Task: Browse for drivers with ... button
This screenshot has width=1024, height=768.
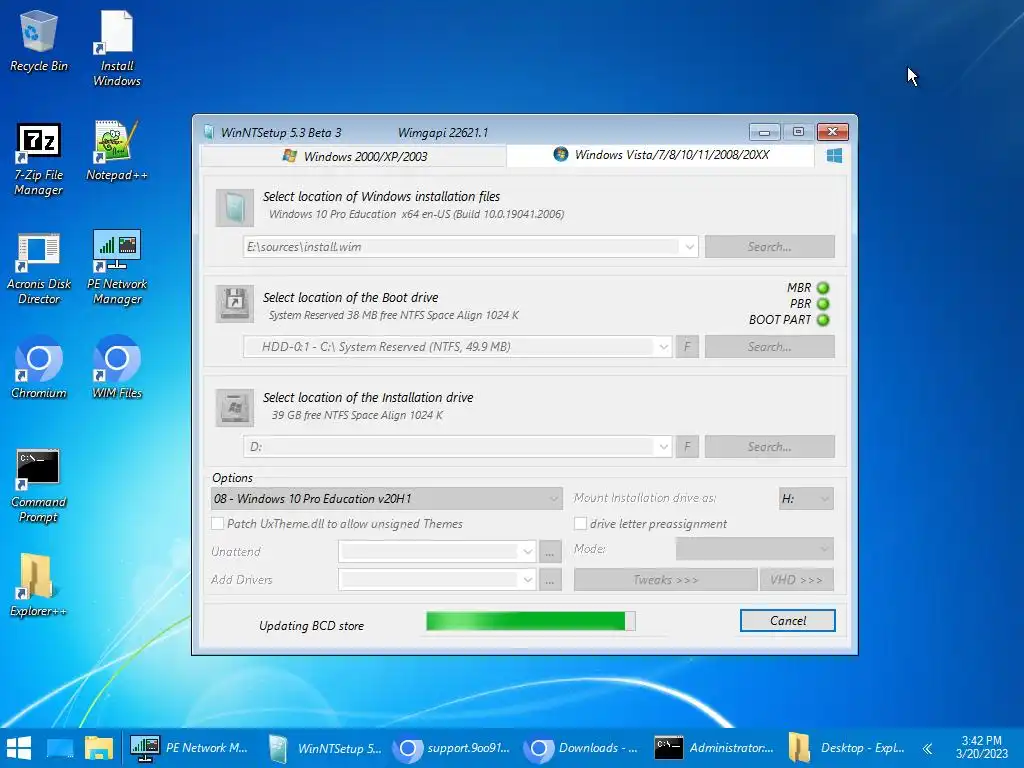Action: 550,580
